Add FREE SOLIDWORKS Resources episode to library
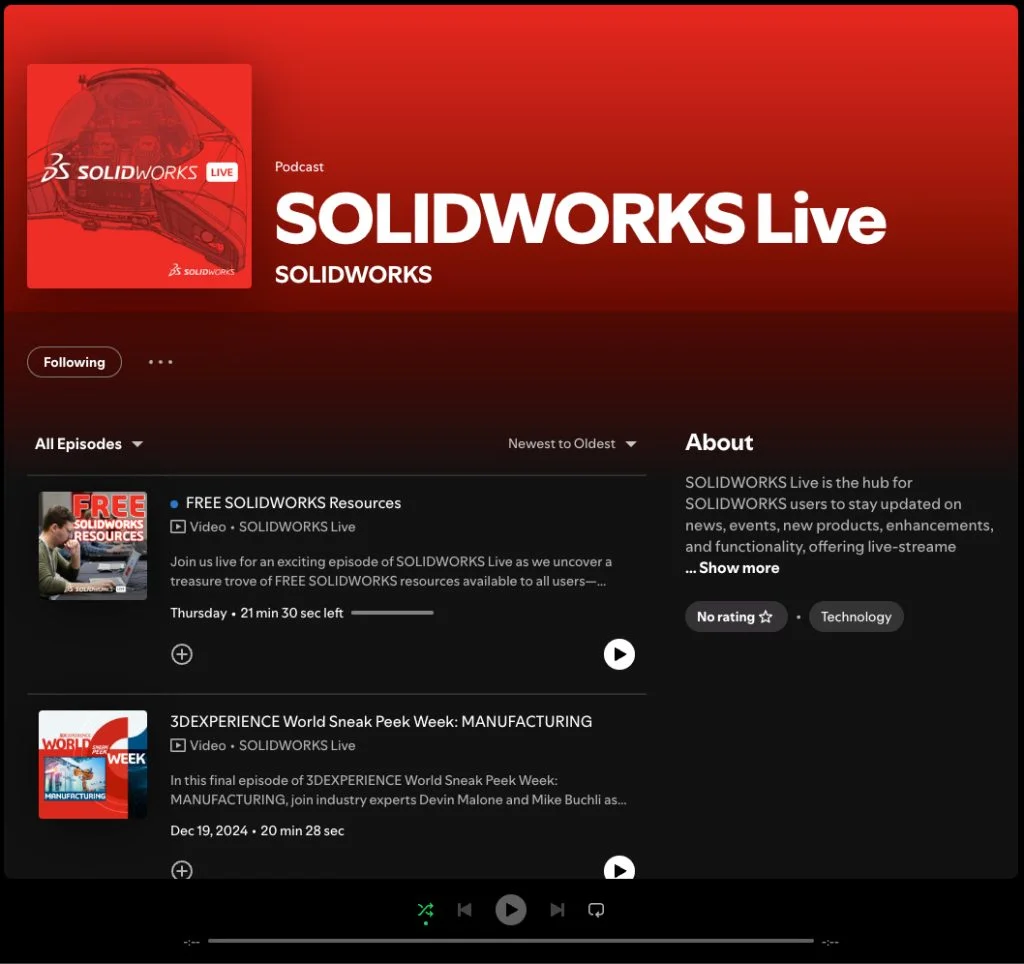The image size is (1024, 964). pyautogui.click(x=182, y=654)
